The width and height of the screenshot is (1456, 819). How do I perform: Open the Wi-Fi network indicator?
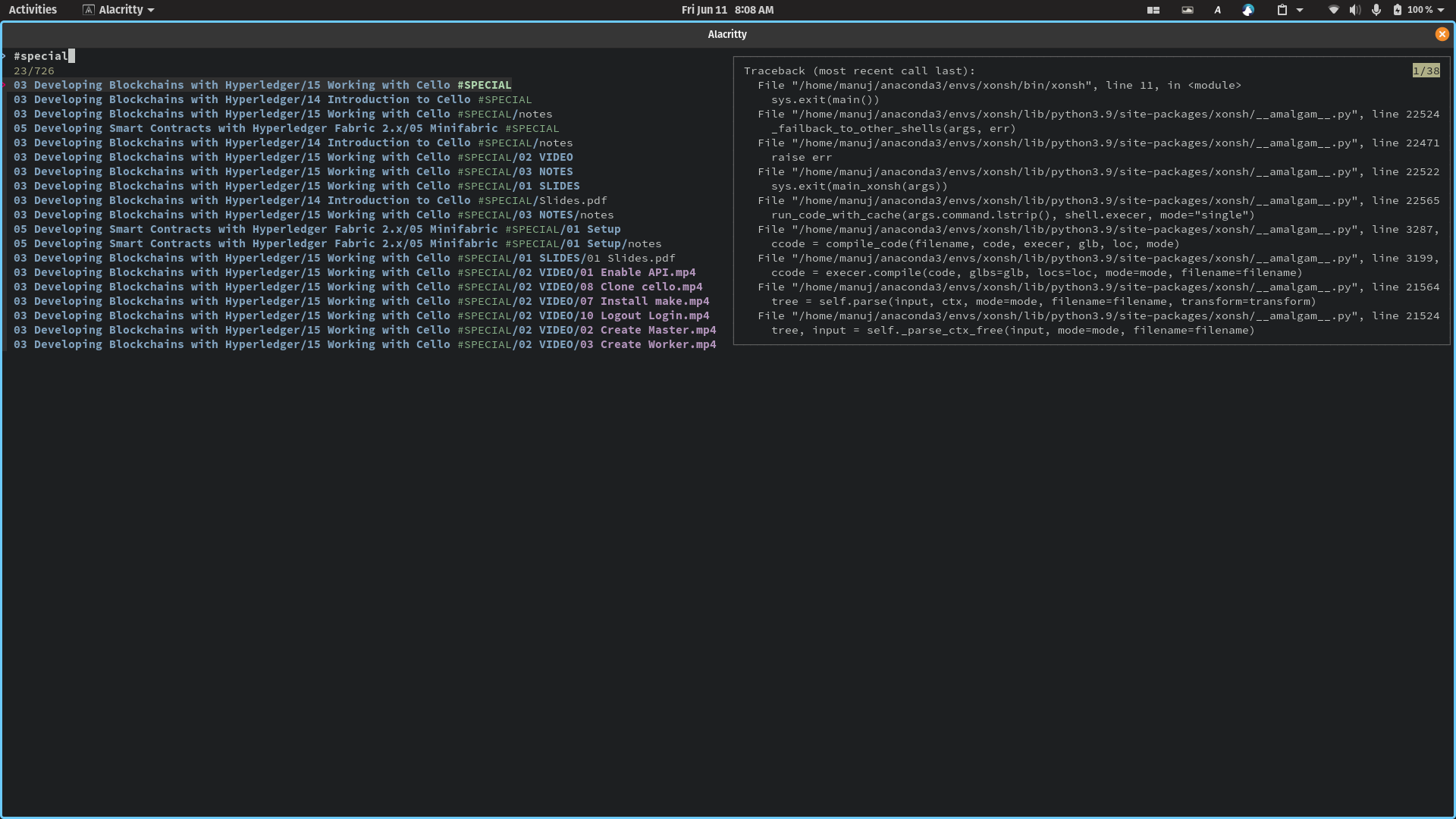pyautogui.click(x=1334, y=10)
